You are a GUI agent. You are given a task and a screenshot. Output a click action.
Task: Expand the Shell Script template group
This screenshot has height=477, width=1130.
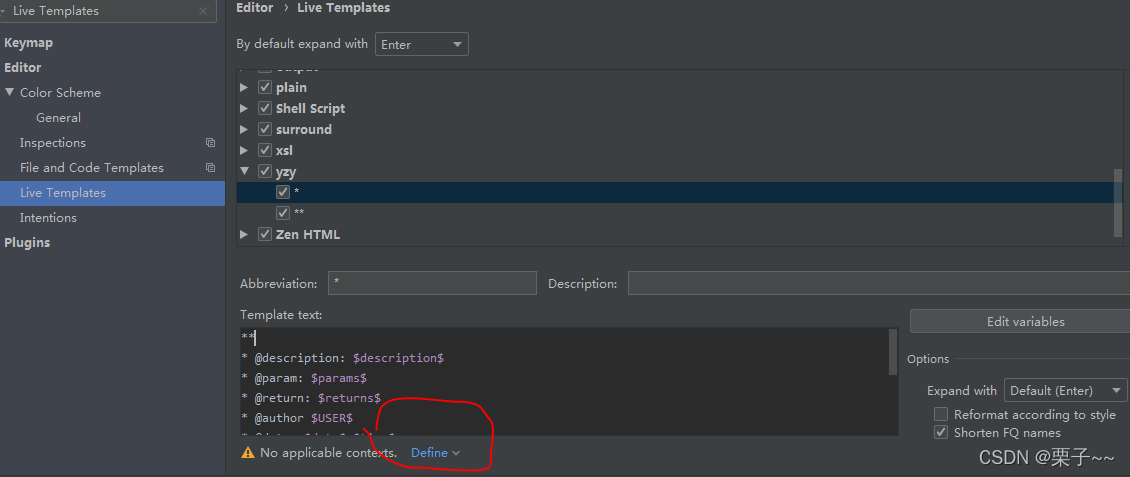pos(244,108)
